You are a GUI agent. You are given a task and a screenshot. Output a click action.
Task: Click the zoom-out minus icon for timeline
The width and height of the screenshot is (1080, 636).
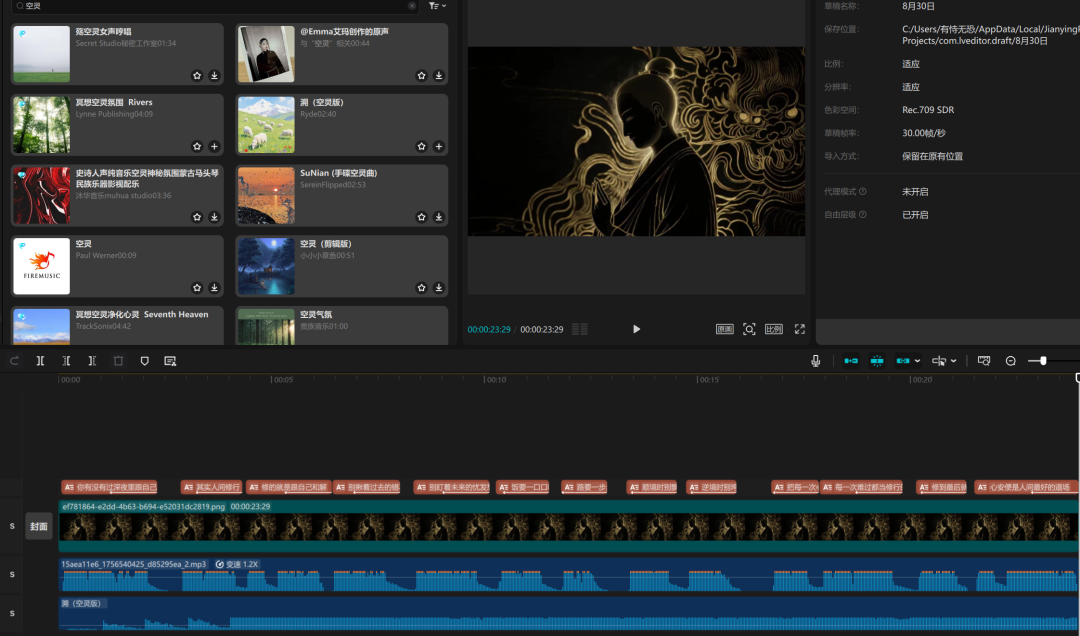click(1011, 361)
